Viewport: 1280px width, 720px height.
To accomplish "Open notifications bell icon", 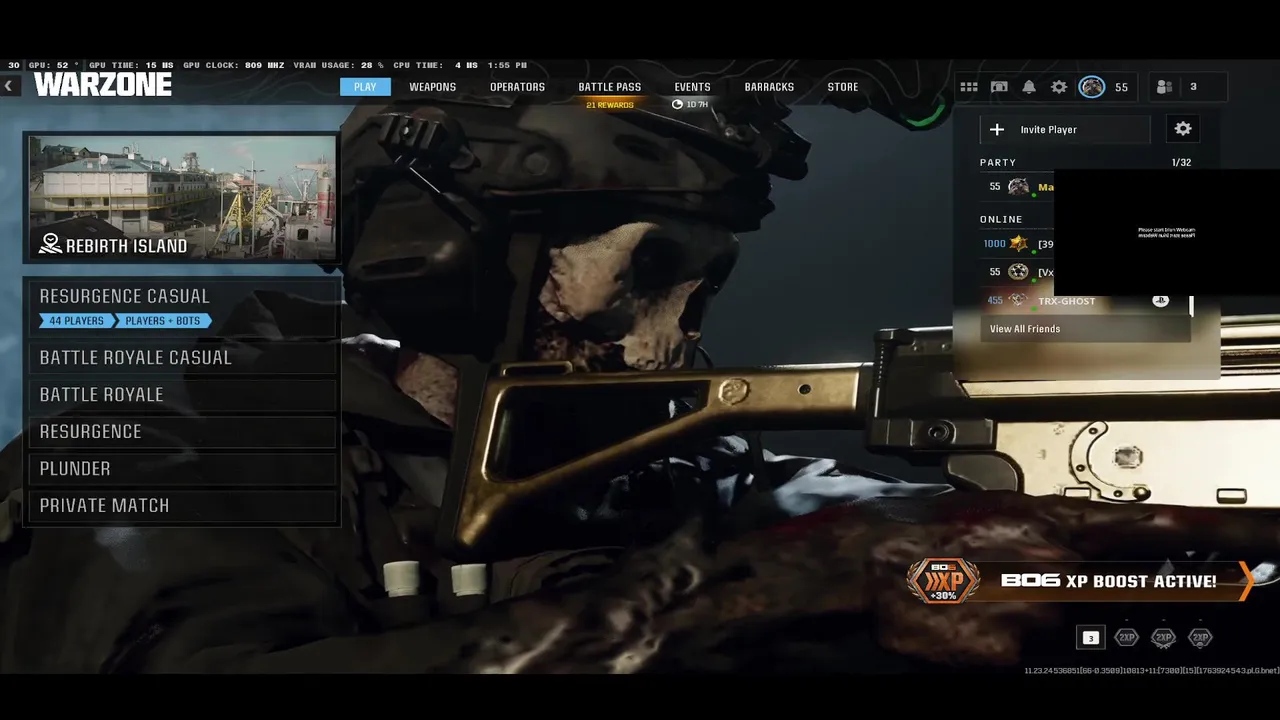I will point(1029,87).
